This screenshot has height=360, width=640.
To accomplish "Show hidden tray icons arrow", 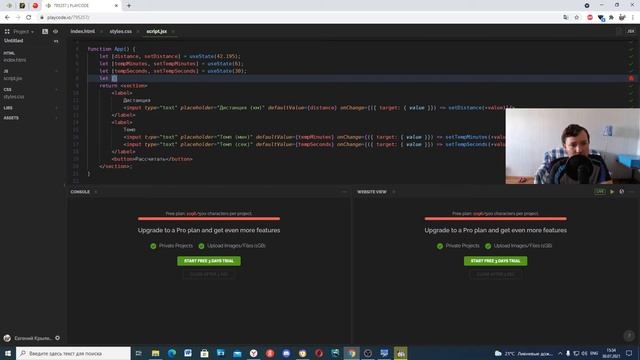I will [560, 353].
